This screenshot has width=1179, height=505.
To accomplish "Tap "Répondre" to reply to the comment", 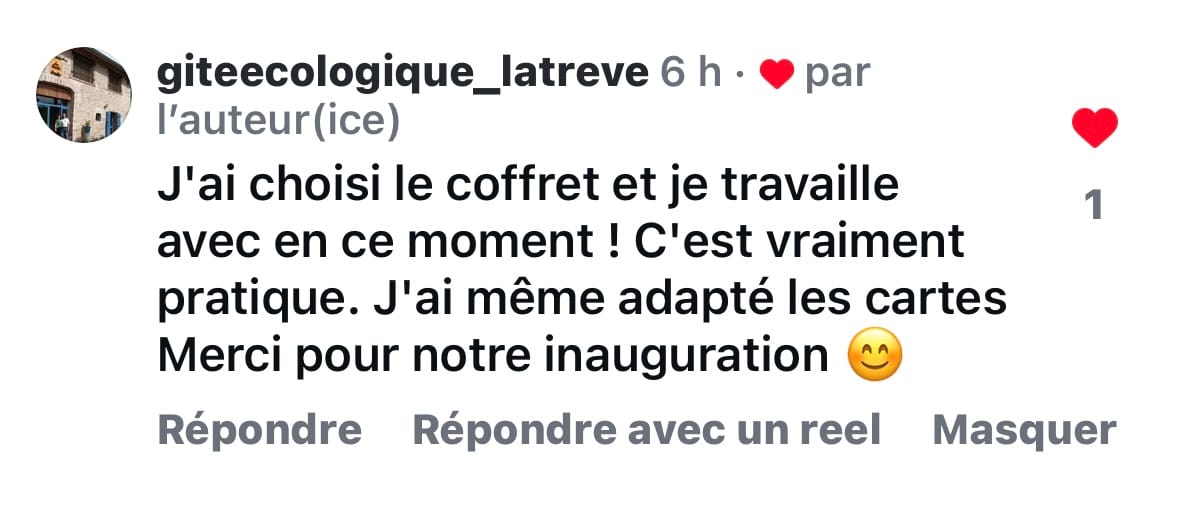I will click(260, 430).
